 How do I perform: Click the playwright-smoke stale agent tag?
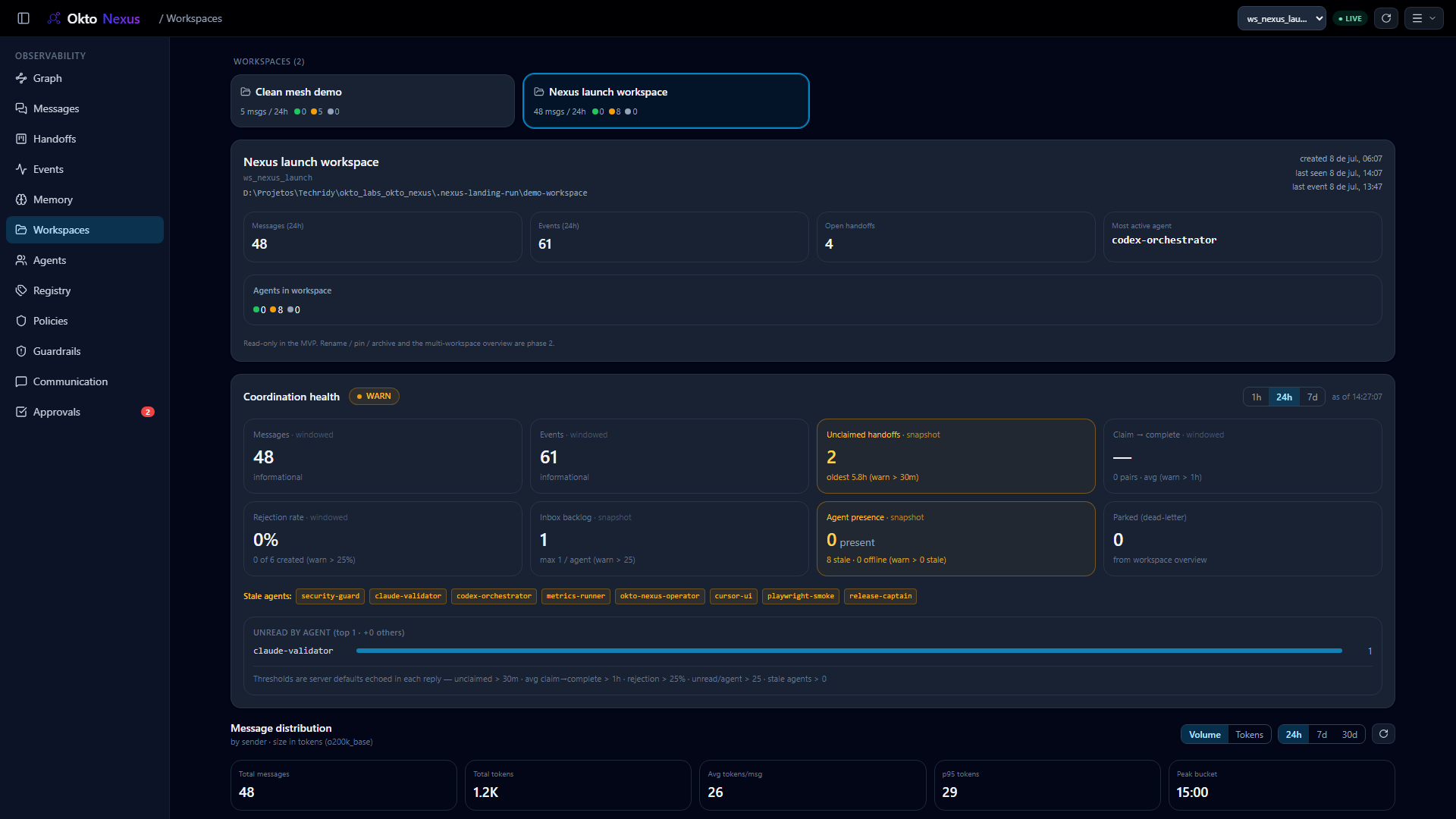pyautogui.click(x=801, y=596)
